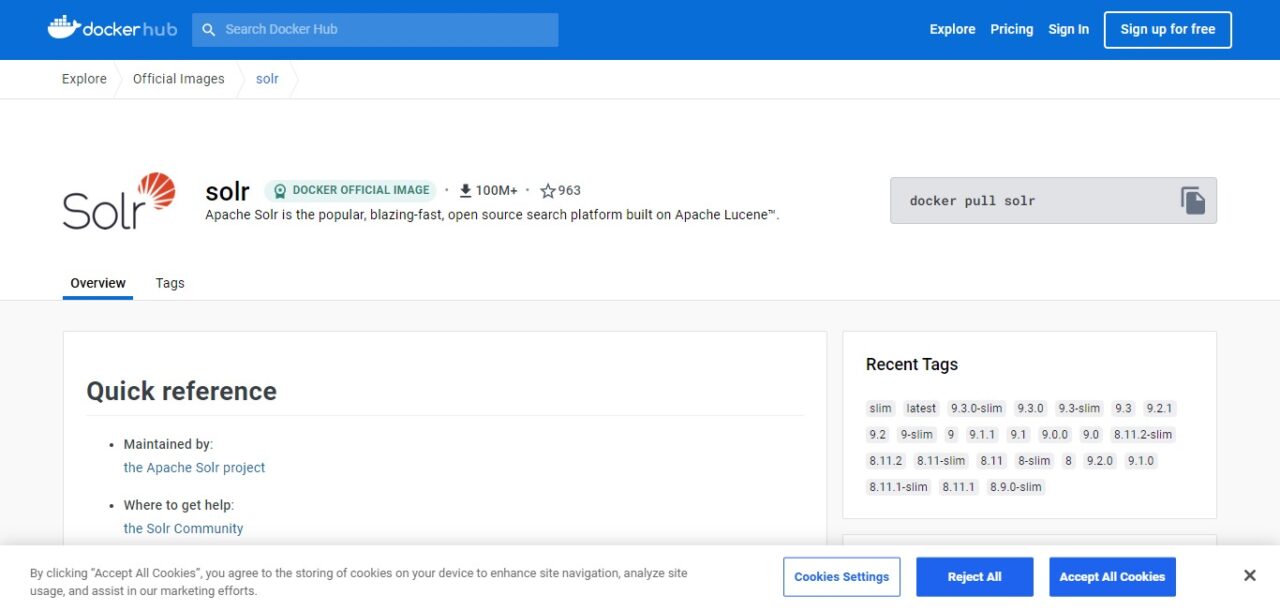Viewport: 1280px width, 610px height.
Task: Select the 9-slim tag
Action: pos(916,434)
